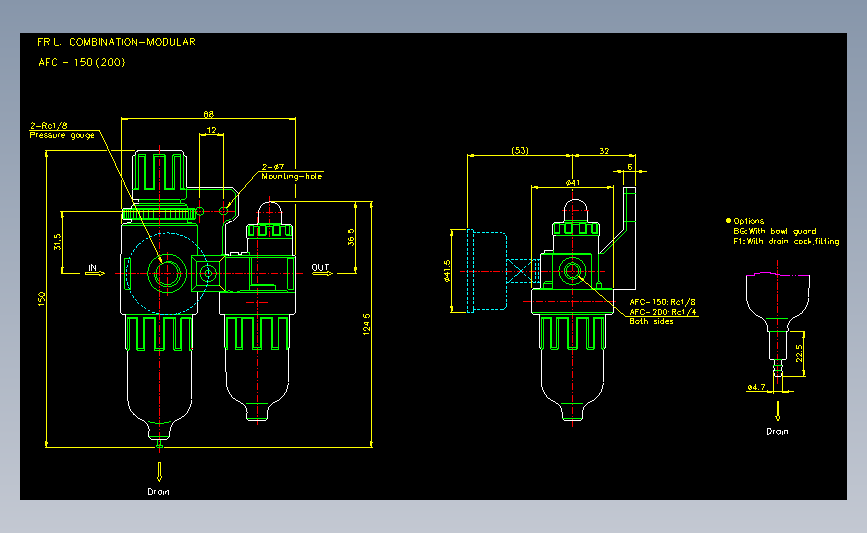Click the dashed cyan pressure gauge outline in side view
The width and height of the screenshot is (867, 533).
487,271
